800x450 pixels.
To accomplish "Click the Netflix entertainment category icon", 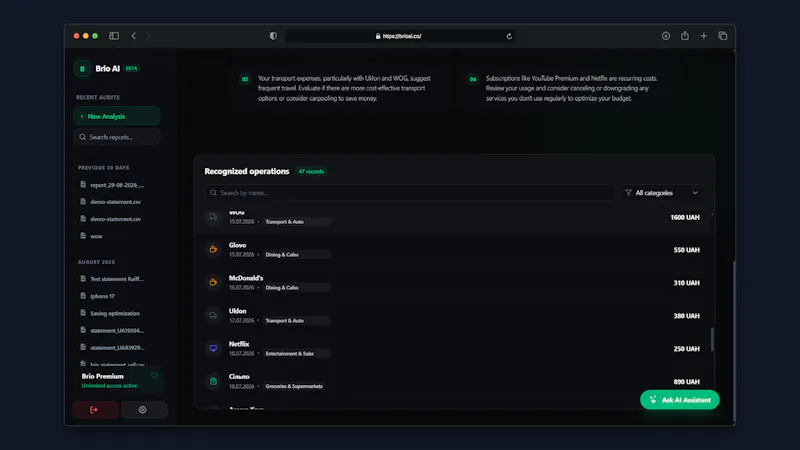I will [213, 348].
